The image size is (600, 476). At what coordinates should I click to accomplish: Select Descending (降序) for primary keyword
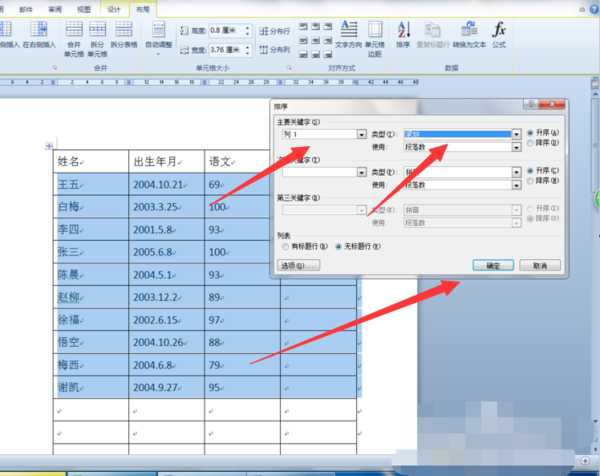point(530,143)
